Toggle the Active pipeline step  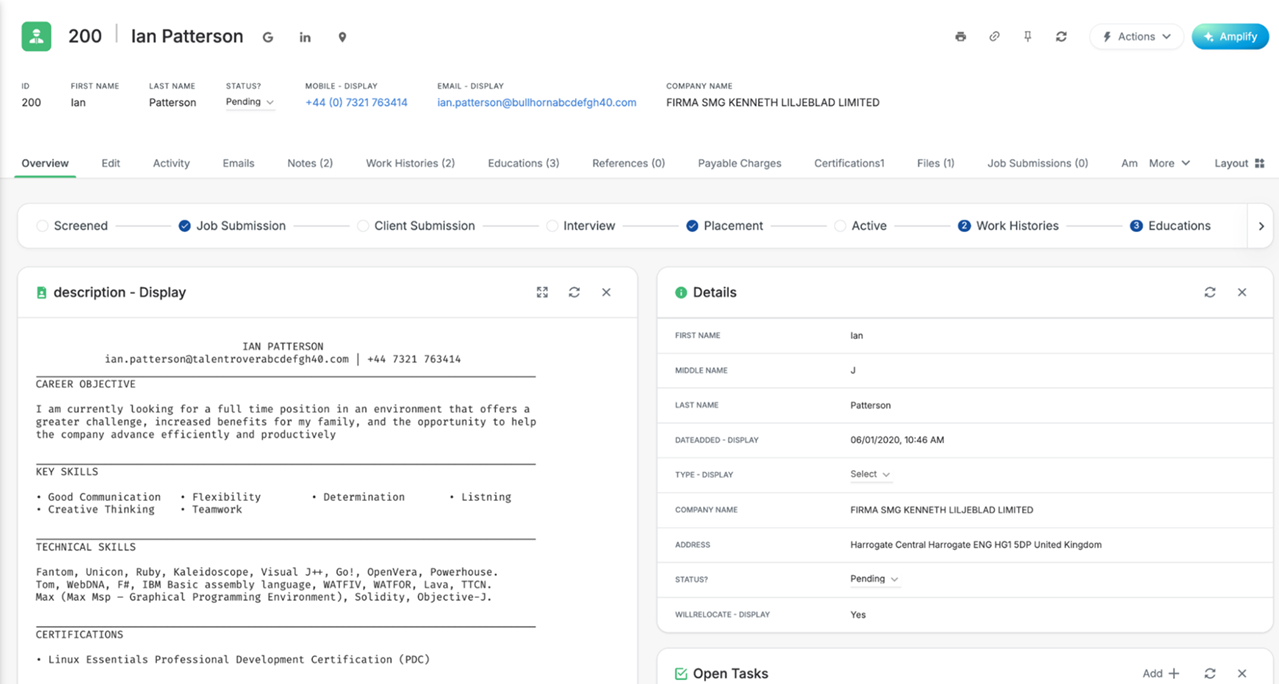[x=839, y=226]
